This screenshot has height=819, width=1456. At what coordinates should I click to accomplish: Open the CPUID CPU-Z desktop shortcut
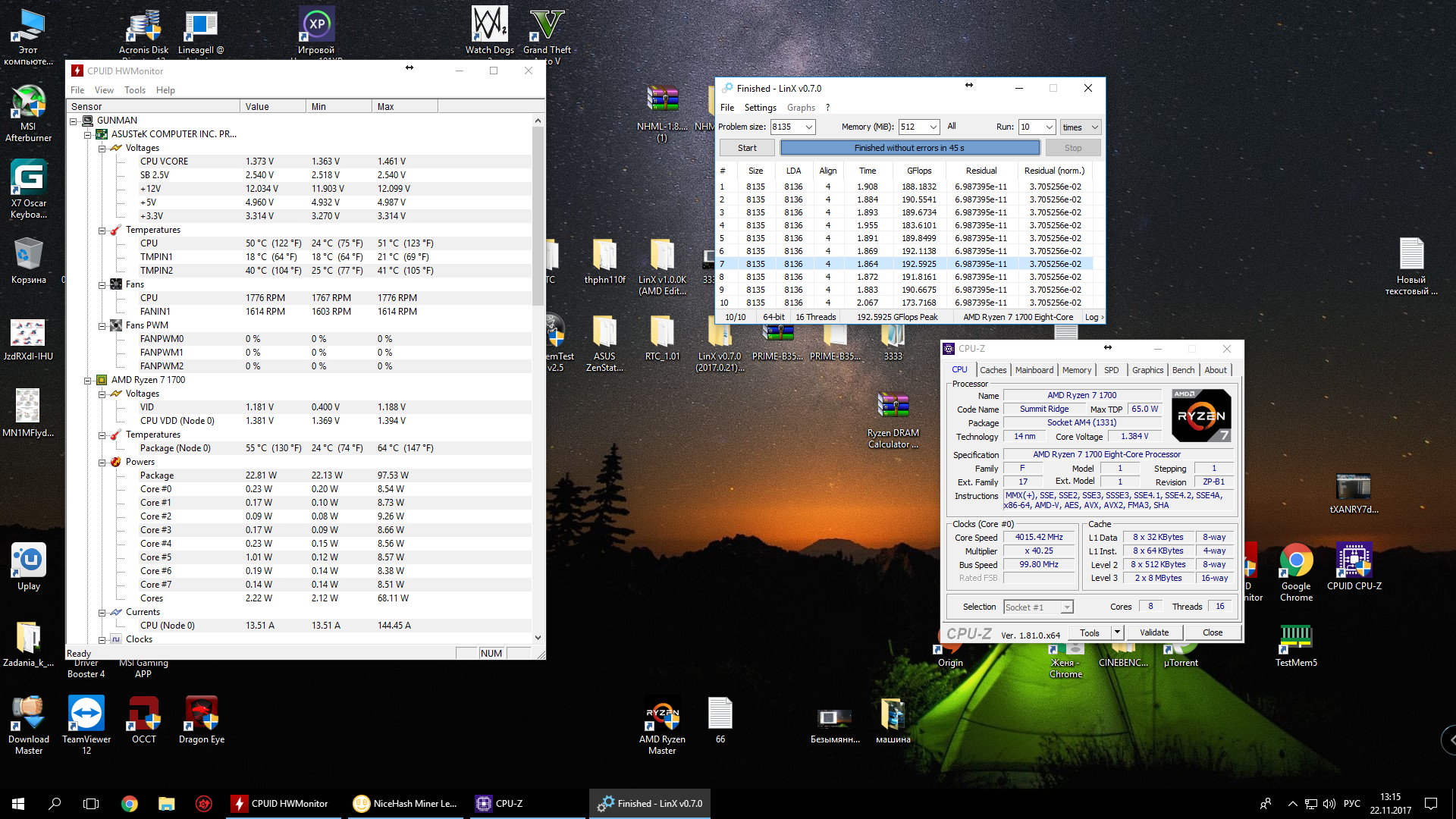[1354, 563]
